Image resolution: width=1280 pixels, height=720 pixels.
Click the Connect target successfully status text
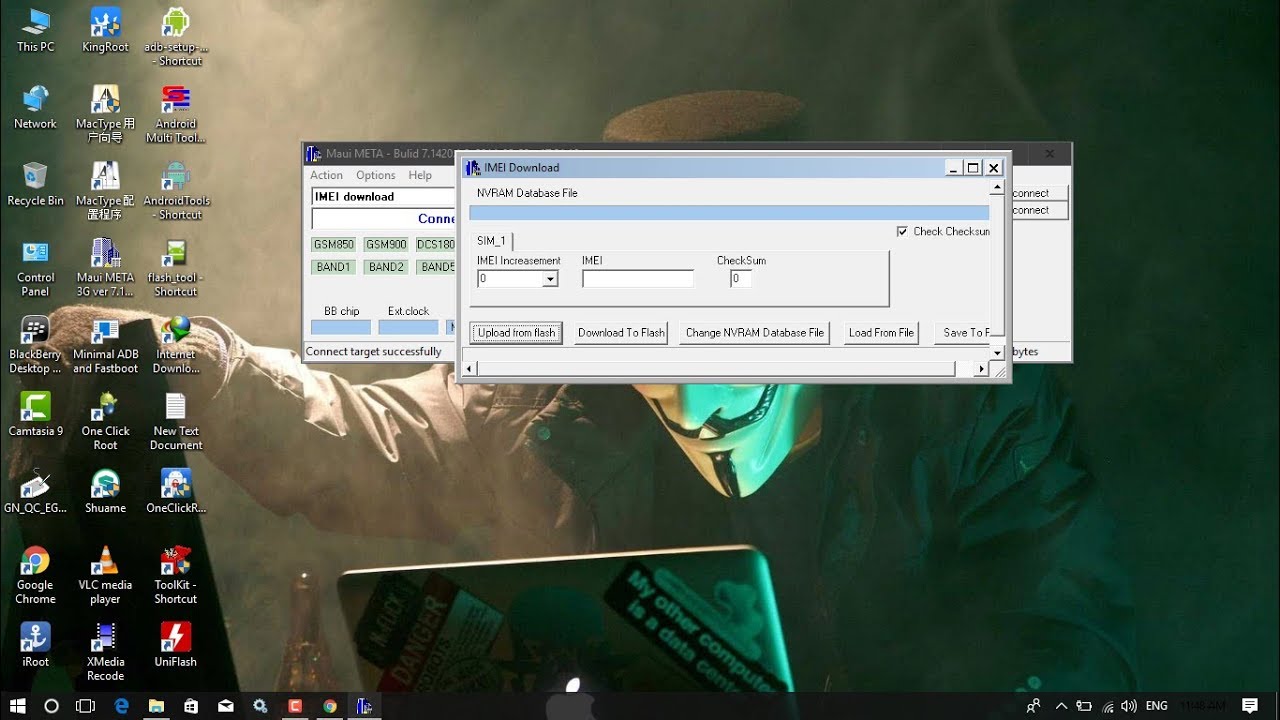[x=373, y=352]
